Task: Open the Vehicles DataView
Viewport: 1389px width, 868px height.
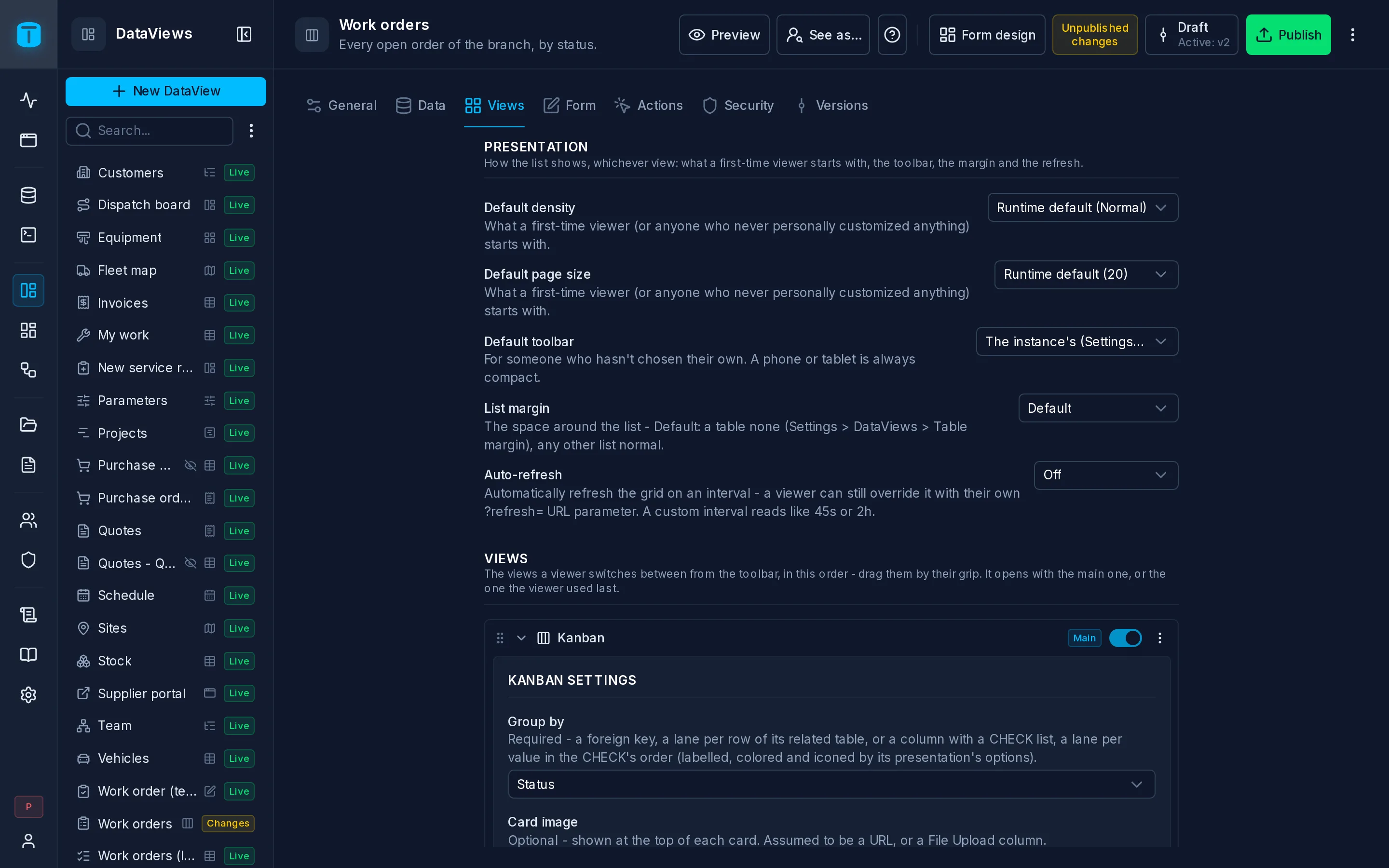Action: pyautogui.click(x=165, y=759)
